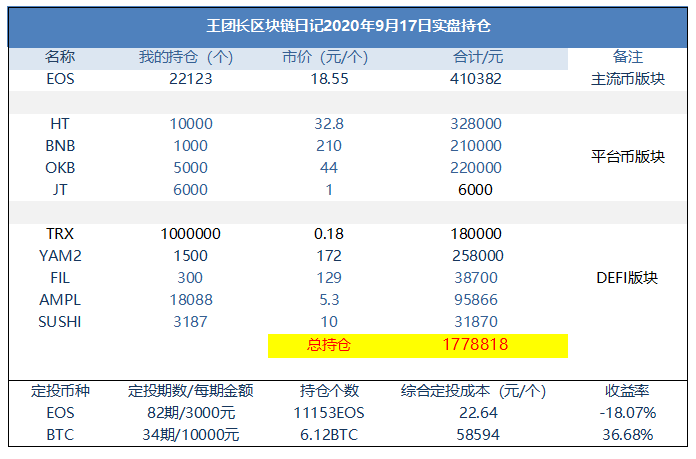Select the 定投币种 header
Screen dimensions: 696x459
tap(60, 391)
